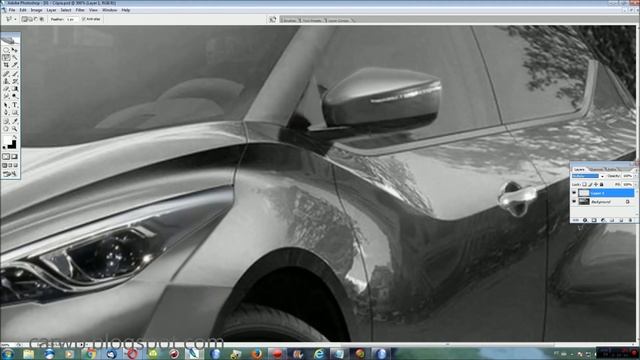Hide Layer 1 with its eye icon
640x360 pixels.
pos(574,192)
